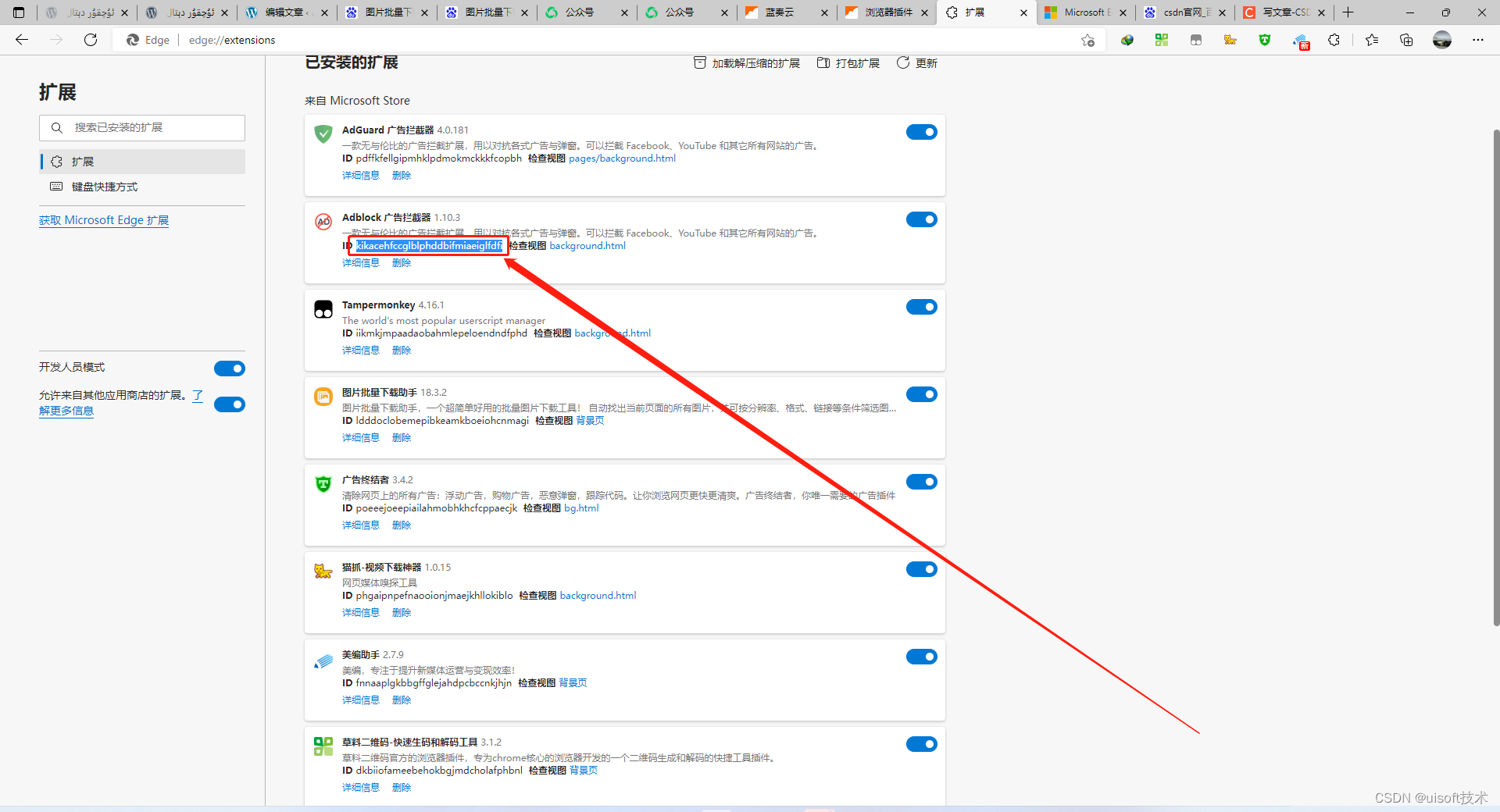Turn off the 图片批量下载助手 toggle

tap(922, 394)
